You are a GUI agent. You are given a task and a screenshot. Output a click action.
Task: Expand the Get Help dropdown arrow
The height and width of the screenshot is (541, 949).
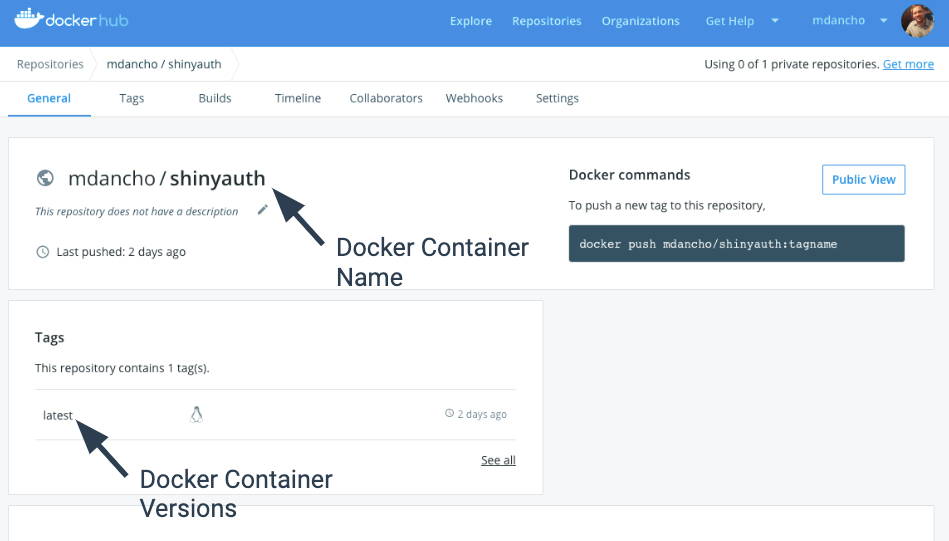pos(775,21)
